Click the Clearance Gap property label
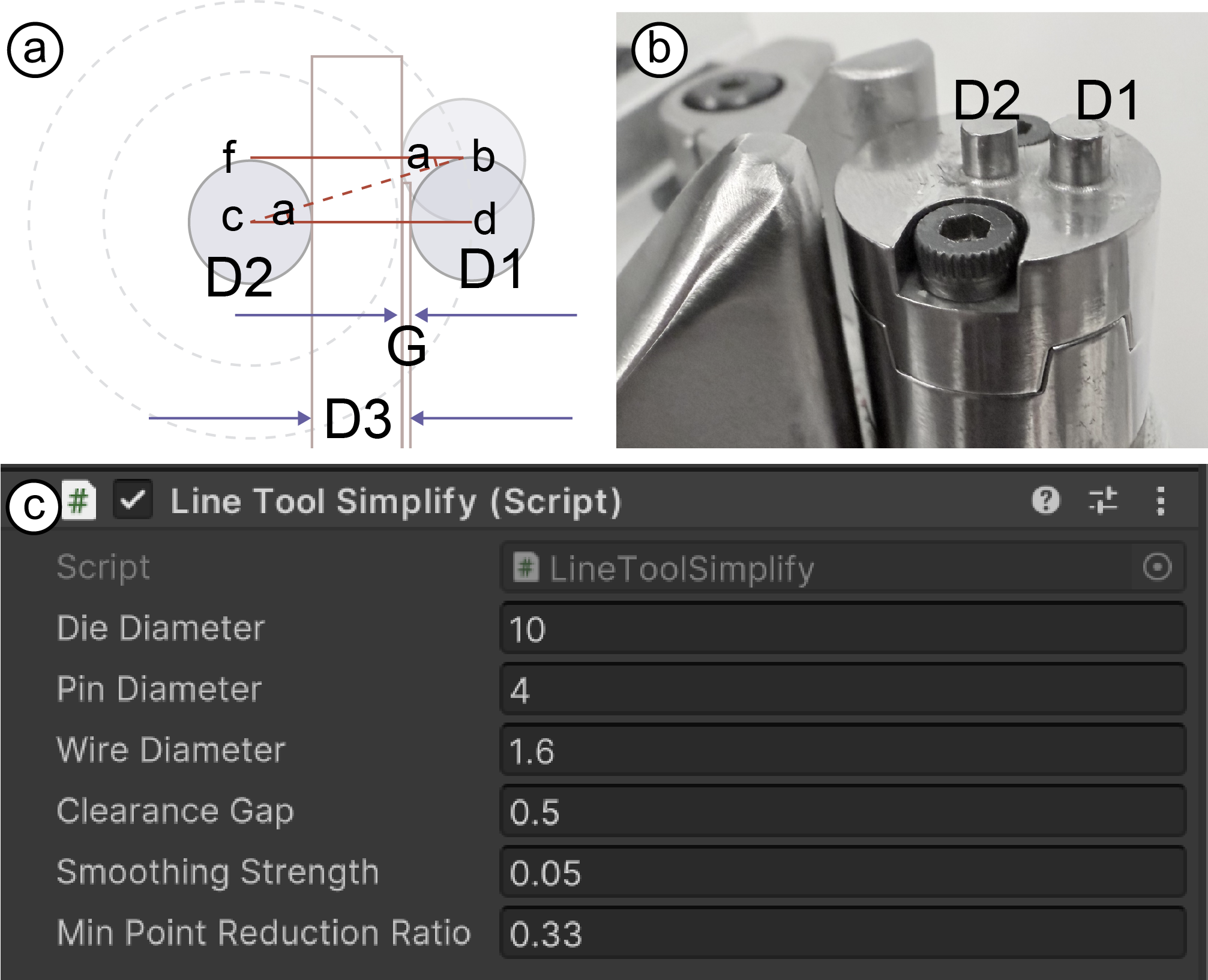The height and width of the screenshot is (980, 1208). click(x=175, y=811)
